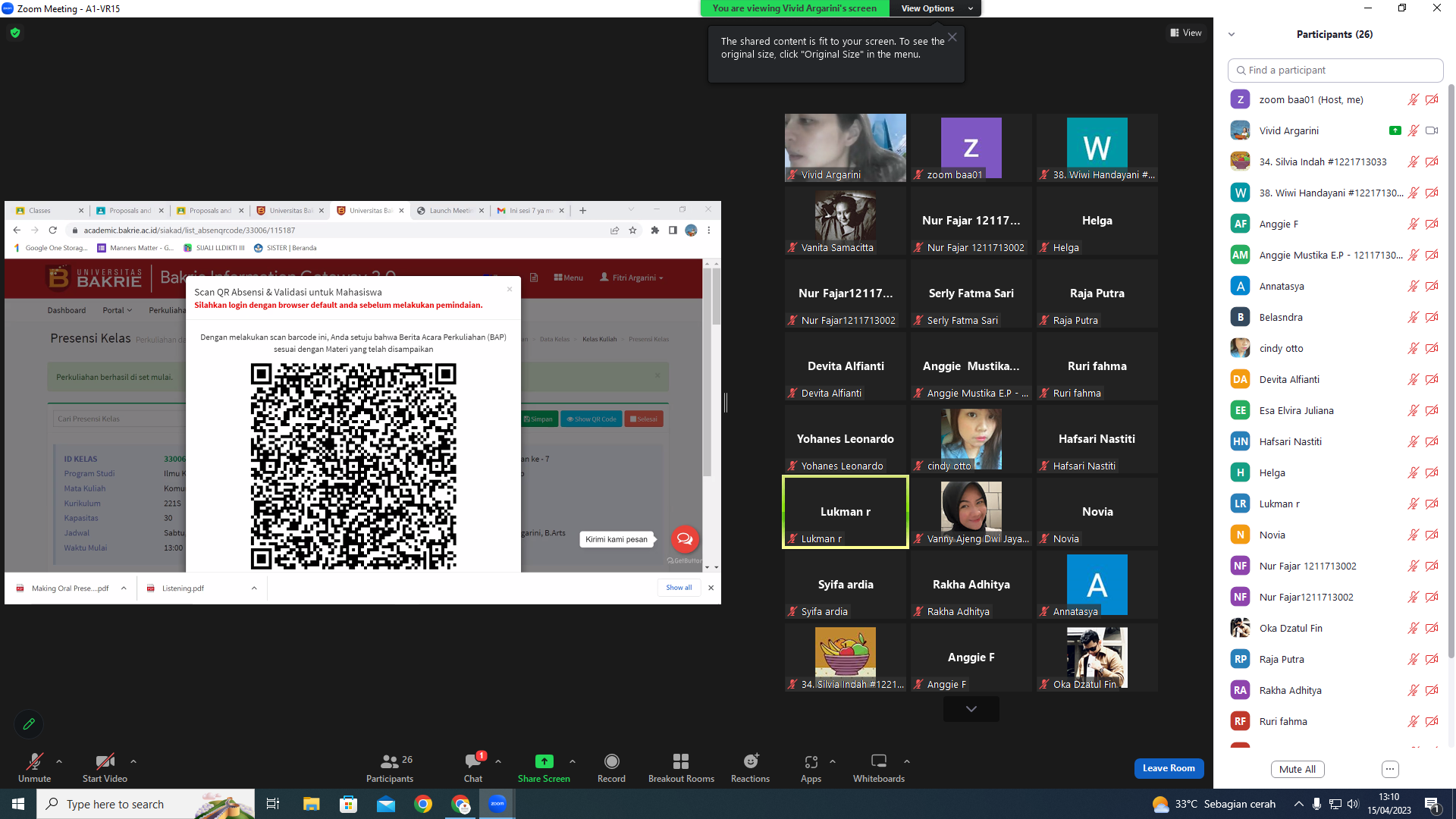Click the browser address bar URL

coord(190,231)
